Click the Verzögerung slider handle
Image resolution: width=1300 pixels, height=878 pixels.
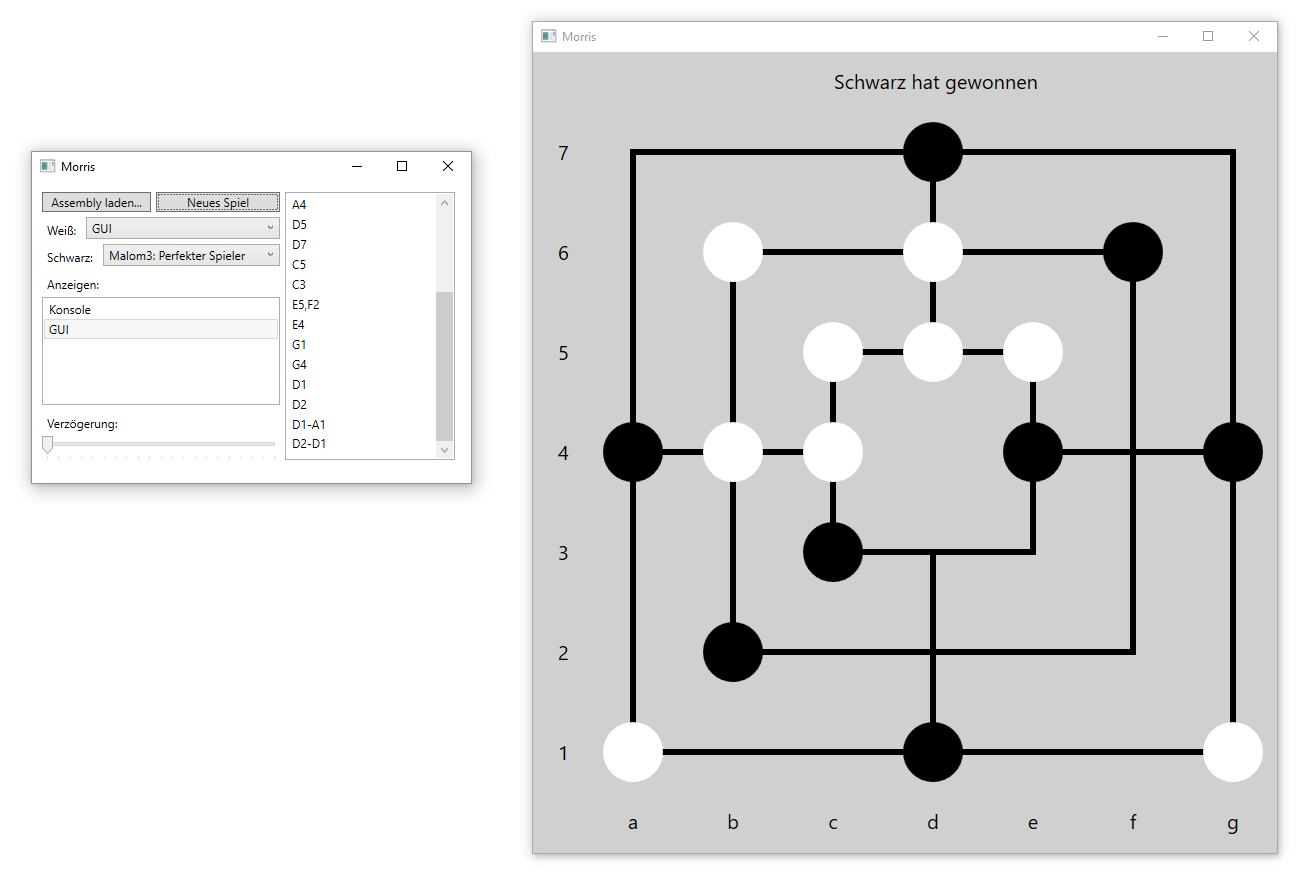[47, 445]
